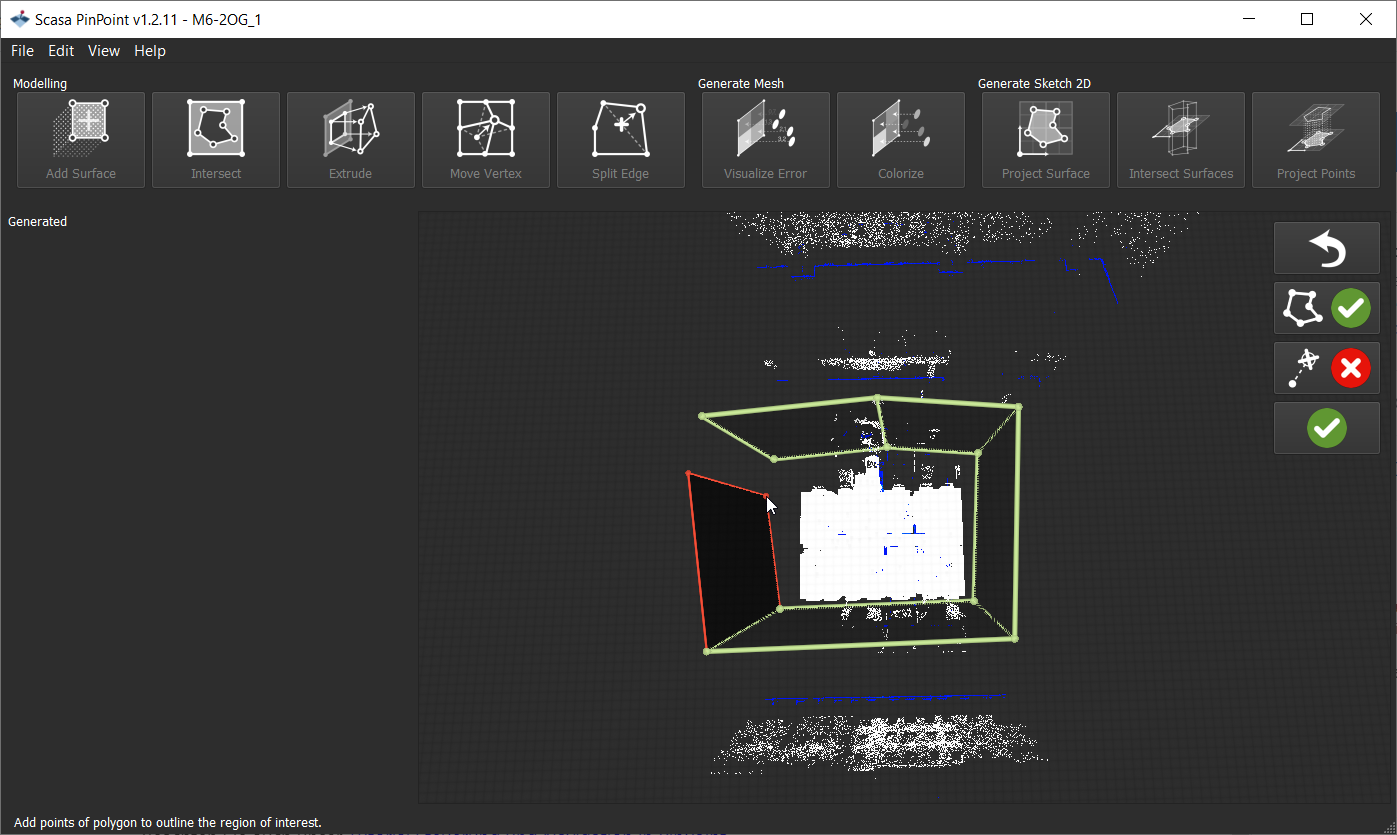Click the undo arrow button
The width and height of the screenshot is (1397, 835).
[x=1327, y=248]
